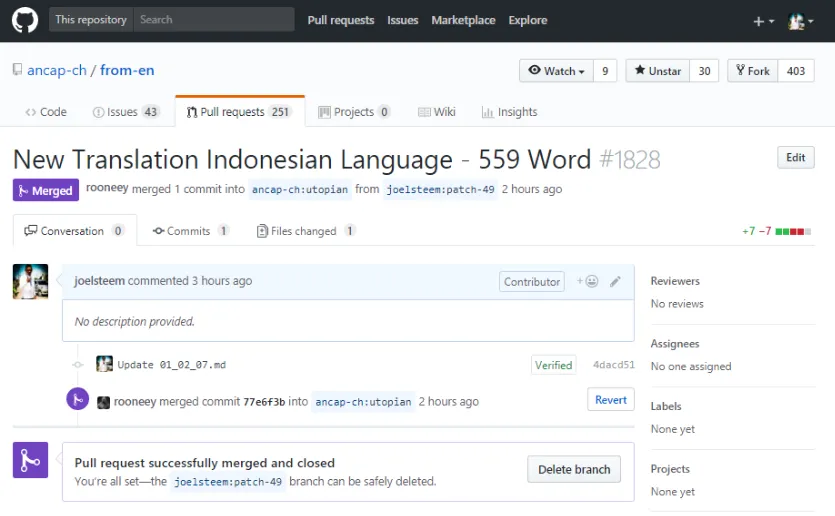This screenshot has width=835, height=516.
Task: Open the from-en repository link
Action: [x=127, y=70]
